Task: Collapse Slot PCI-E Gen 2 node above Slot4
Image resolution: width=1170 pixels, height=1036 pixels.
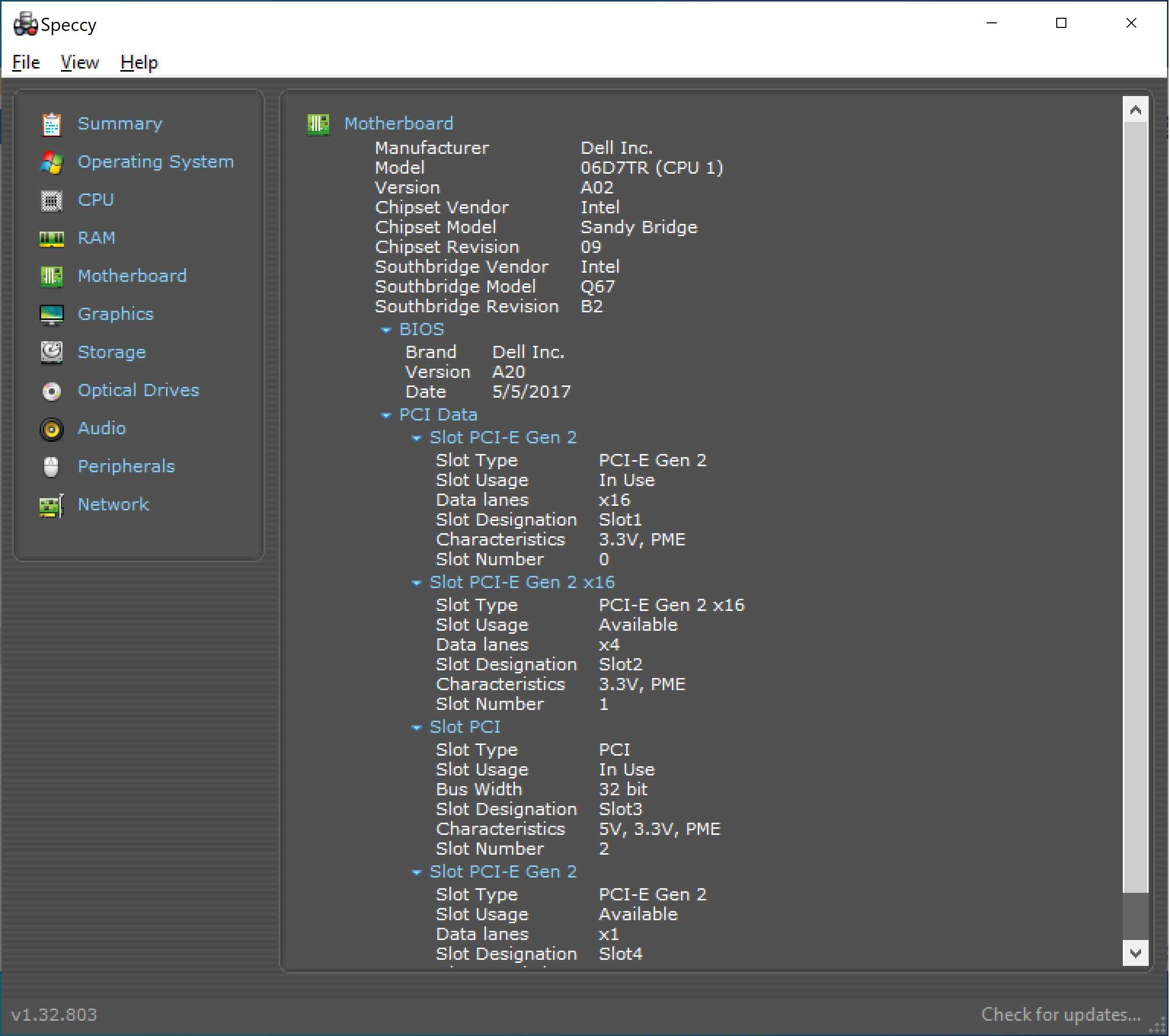Action: (x=417, y=873)
